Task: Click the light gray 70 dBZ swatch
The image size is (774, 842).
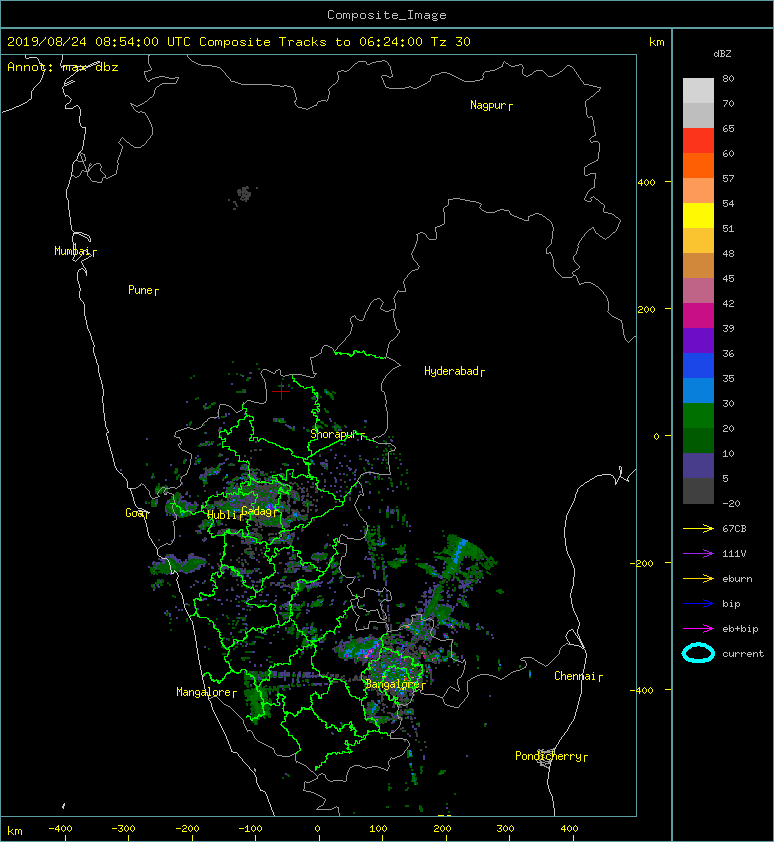Action: pos(698,91)
